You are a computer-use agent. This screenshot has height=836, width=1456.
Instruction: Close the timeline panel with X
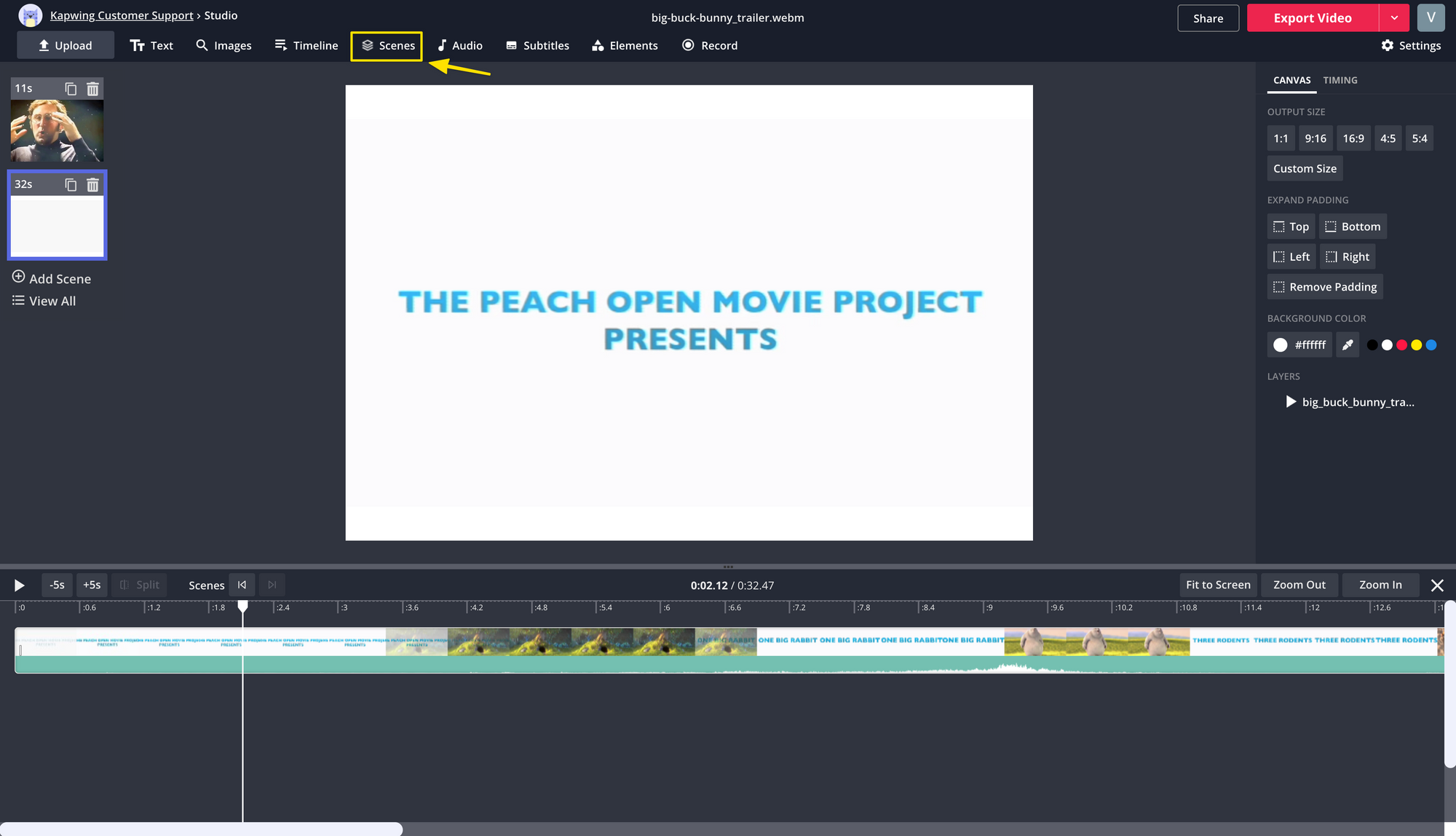[1436, 585]
